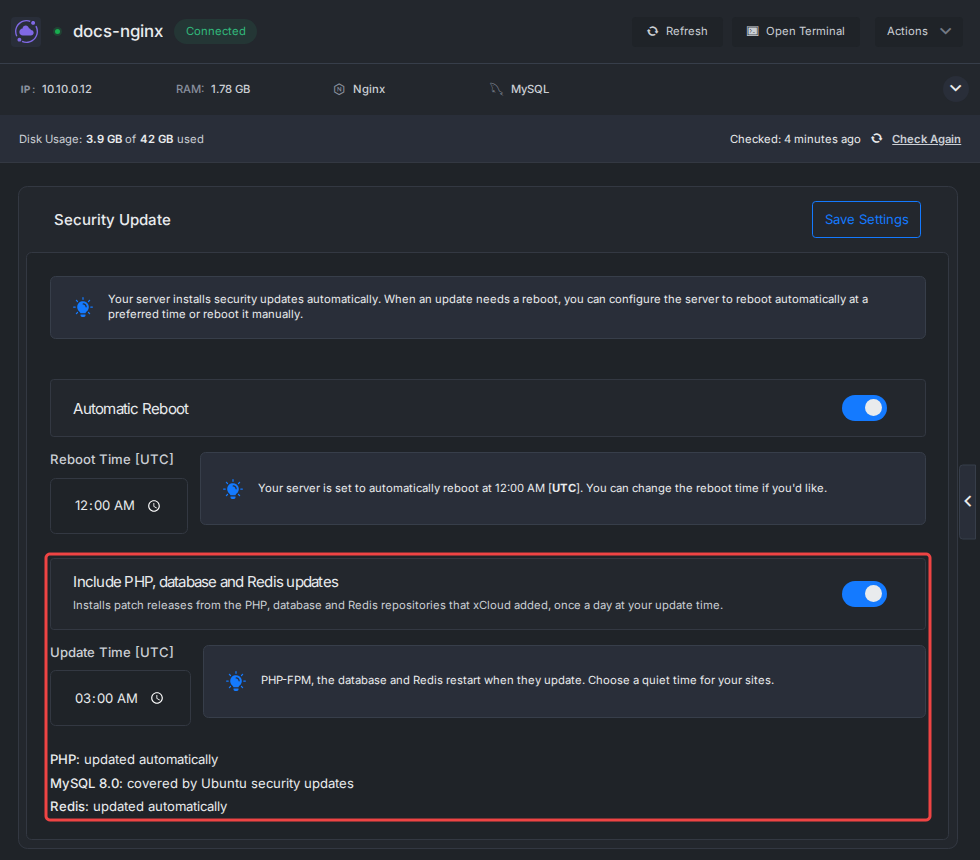The image size is (980, 860).
Task: Click lightbulb icon in reboot time hint
Action: tap(233, 489)
